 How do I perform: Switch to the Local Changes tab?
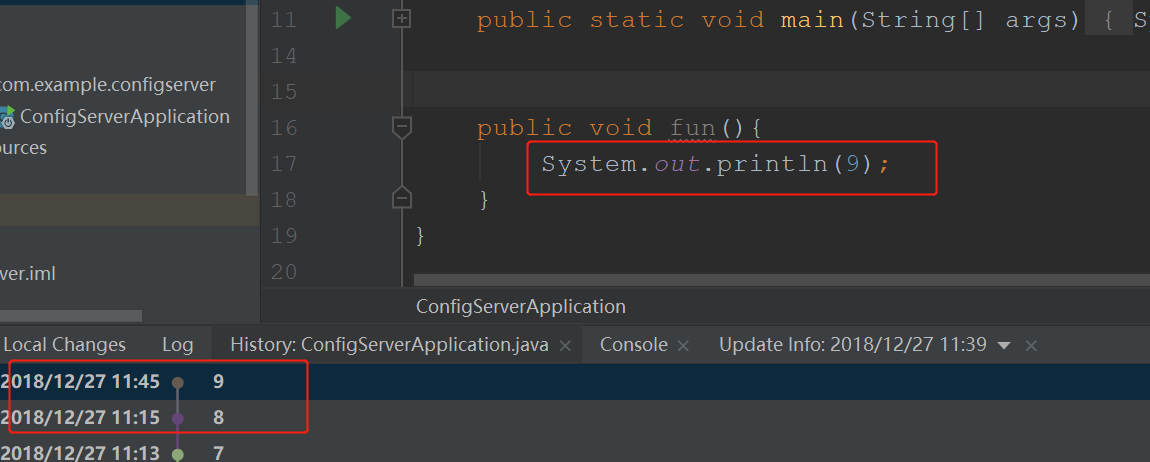coord(65,344)
